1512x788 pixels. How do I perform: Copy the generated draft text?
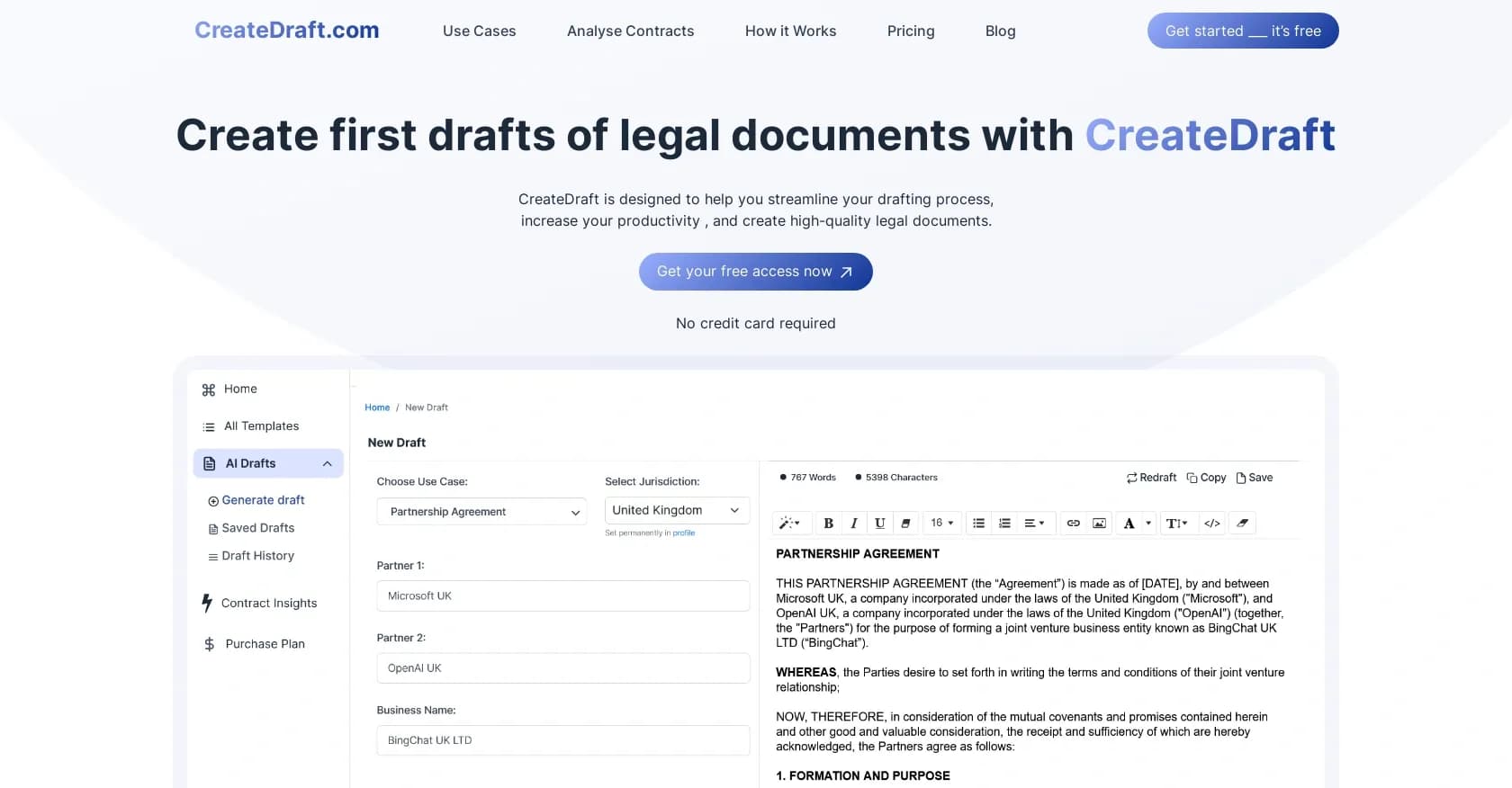click(x=1206, y=478)
